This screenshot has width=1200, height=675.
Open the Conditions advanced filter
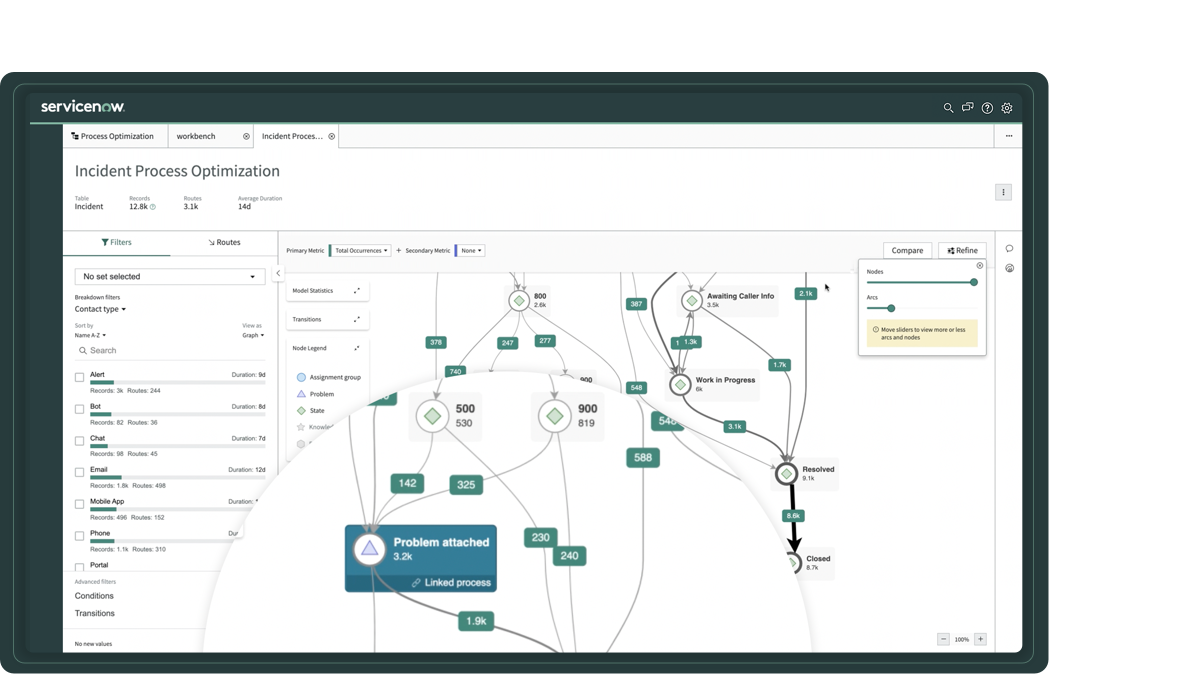pos(94,596)
